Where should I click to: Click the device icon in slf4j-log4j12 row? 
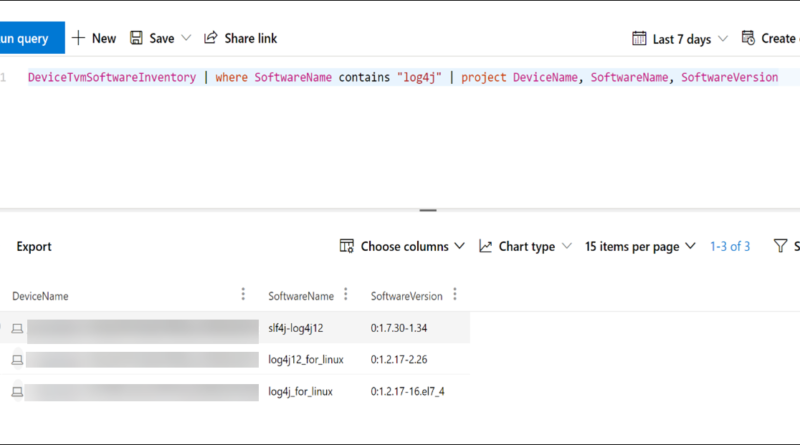[17, 329]
